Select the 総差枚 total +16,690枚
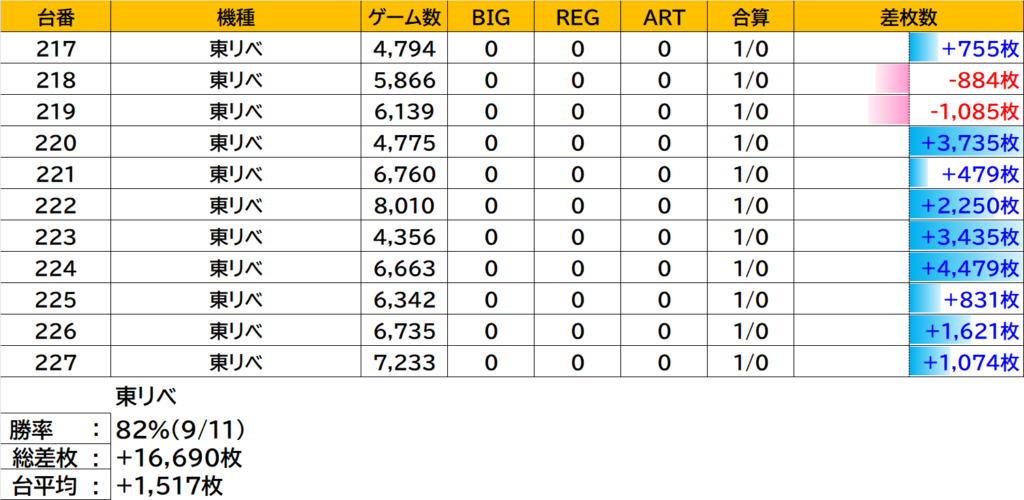 [180, 459]
